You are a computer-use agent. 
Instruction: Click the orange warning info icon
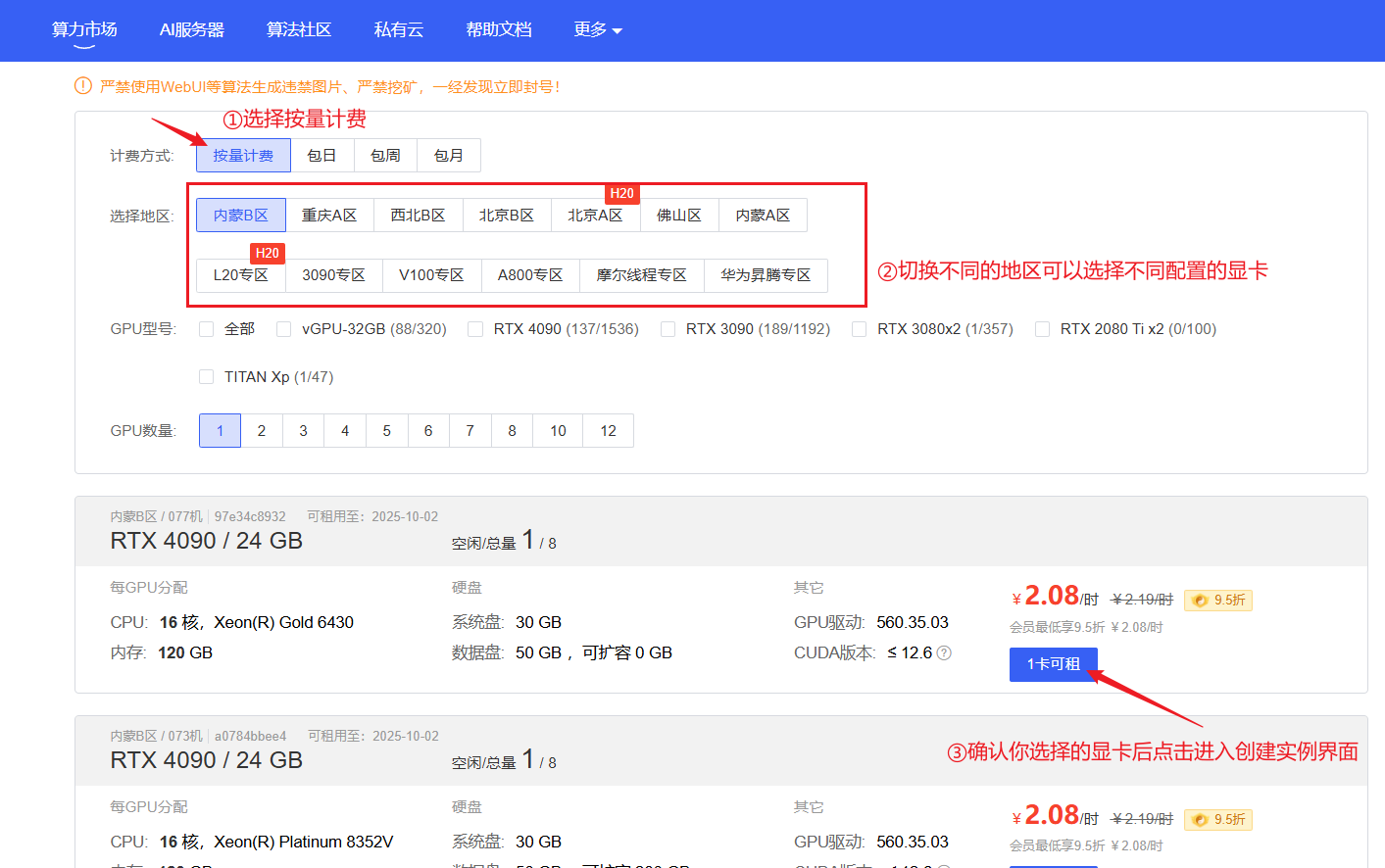83,86
